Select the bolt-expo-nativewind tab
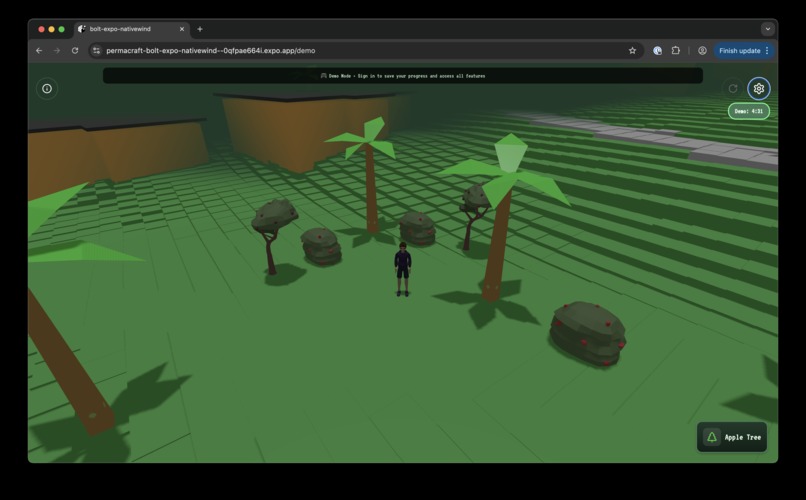 coord(132,29)
